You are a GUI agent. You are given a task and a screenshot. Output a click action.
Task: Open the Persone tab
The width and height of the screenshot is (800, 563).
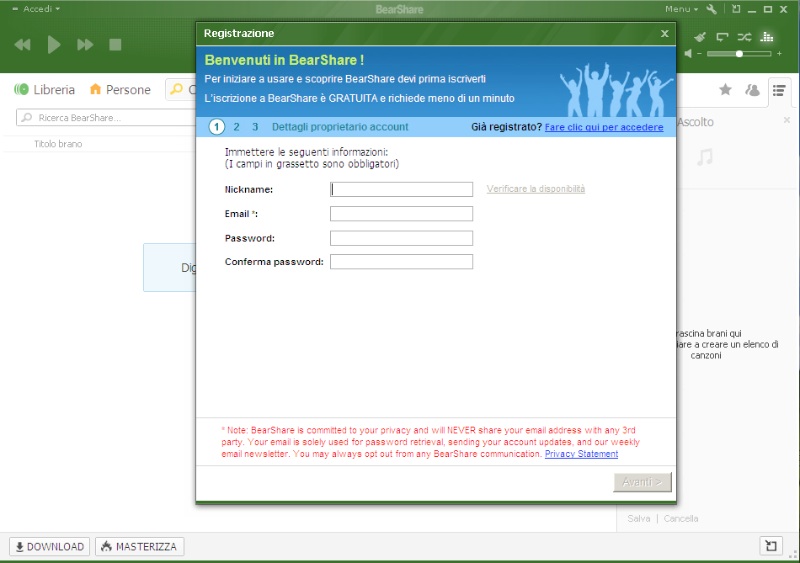tap(120, 90)
